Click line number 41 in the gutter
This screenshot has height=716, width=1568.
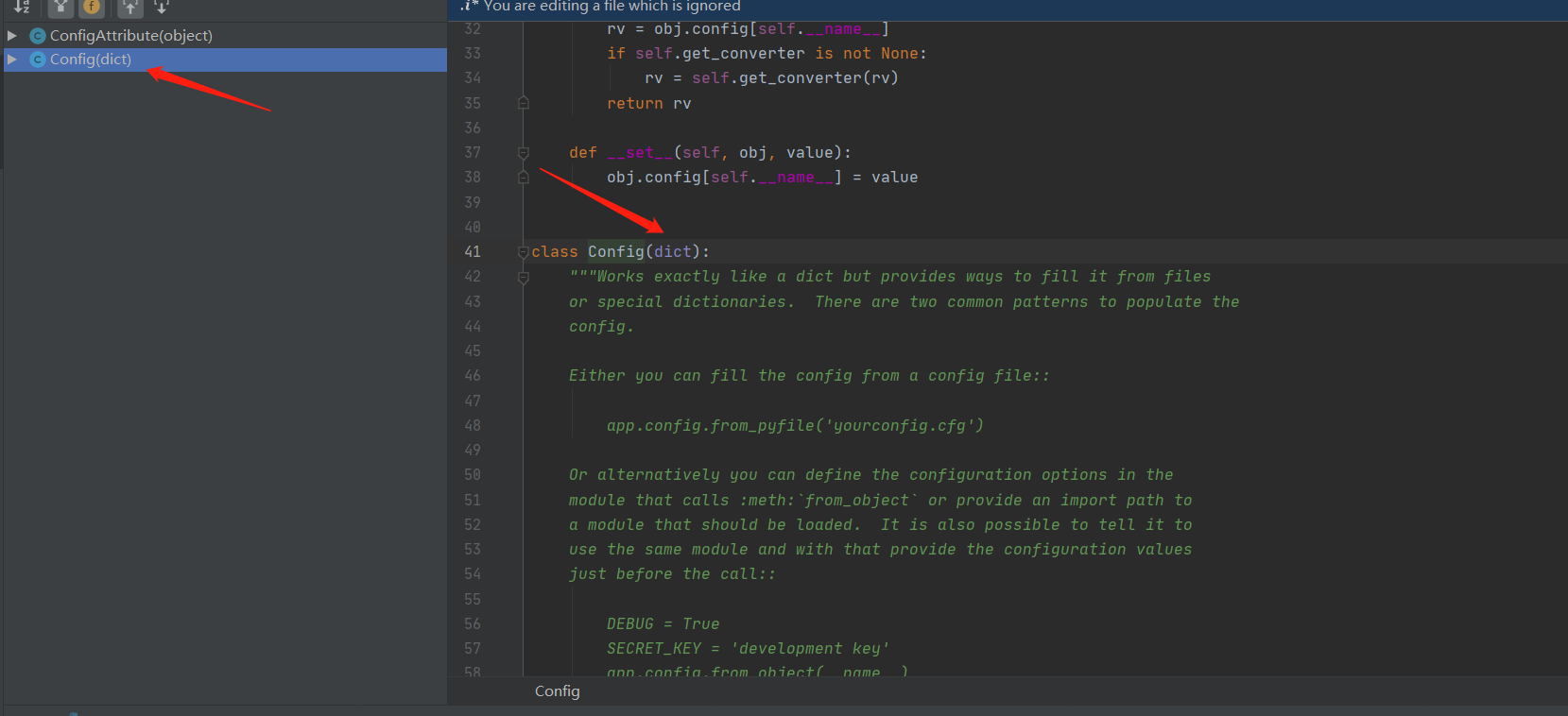pos(473,251)
